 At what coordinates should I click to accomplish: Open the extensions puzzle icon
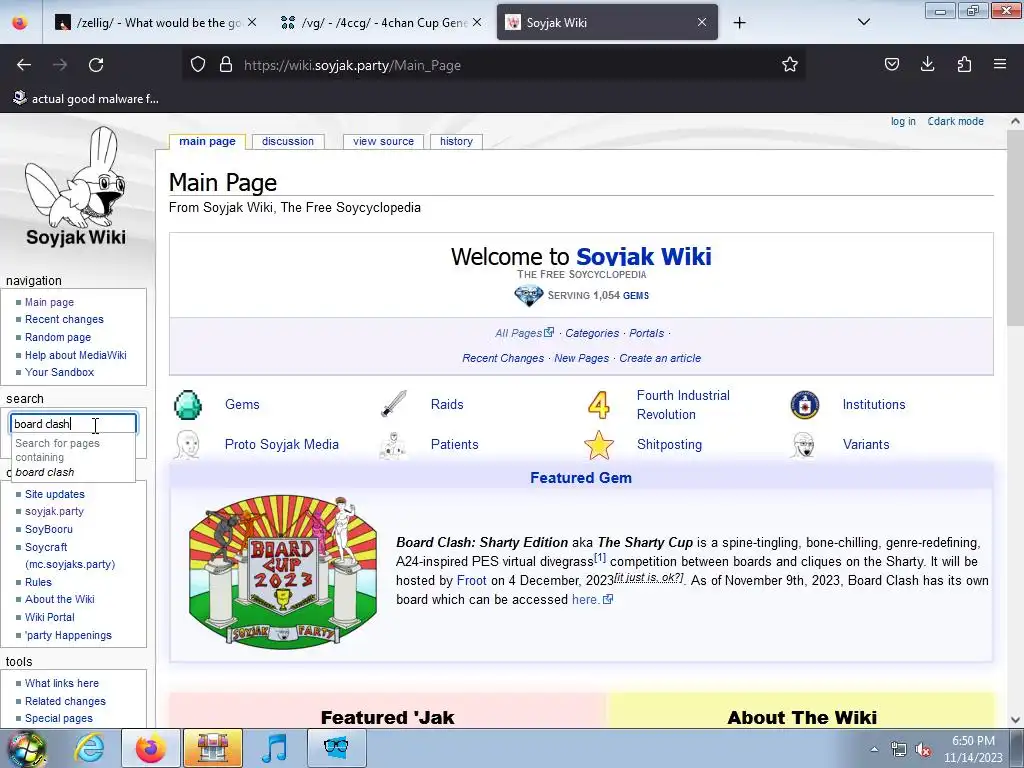tap(964, 64)
